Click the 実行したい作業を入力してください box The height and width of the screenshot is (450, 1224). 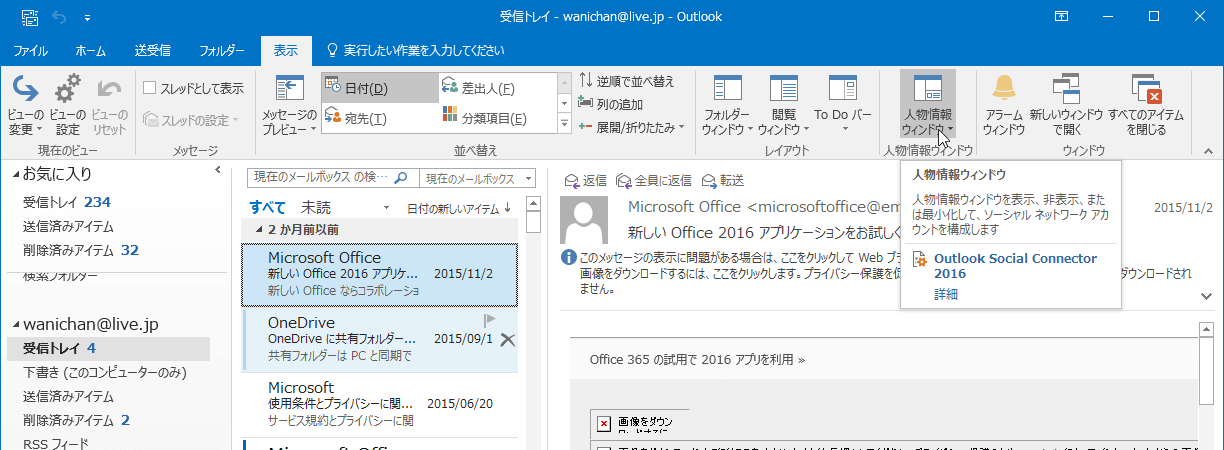[x=416, y=50]
